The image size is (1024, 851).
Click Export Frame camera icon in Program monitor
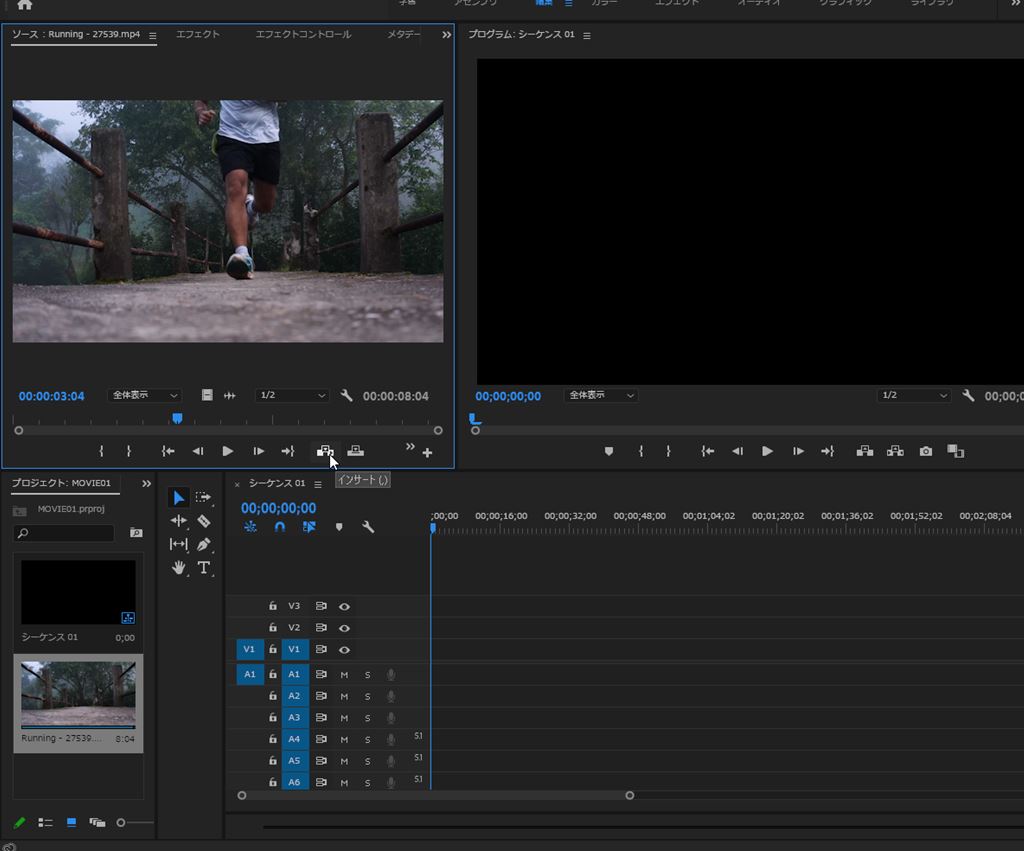926,452
